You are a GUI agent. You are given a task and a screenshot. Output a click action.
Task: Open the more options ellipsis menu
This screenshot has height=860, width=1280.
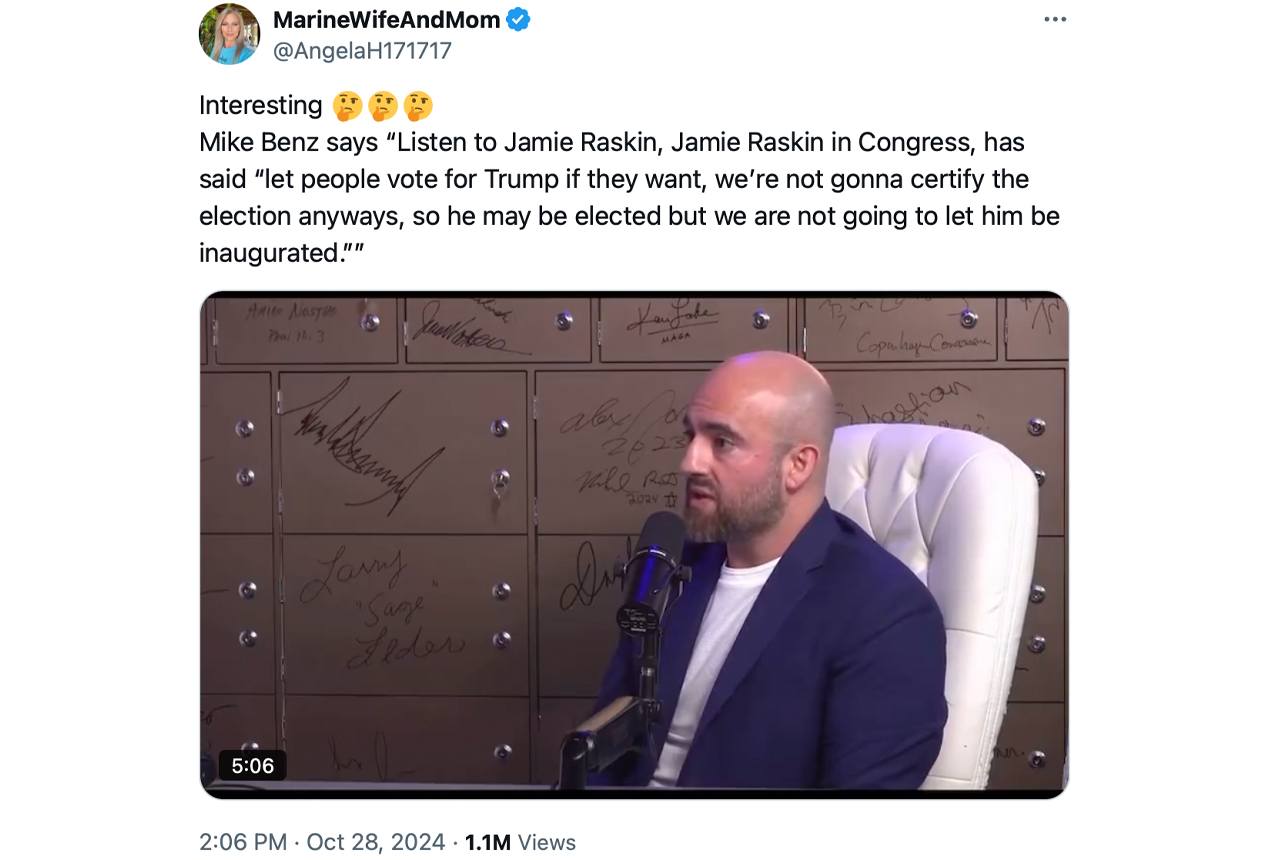1055,20
